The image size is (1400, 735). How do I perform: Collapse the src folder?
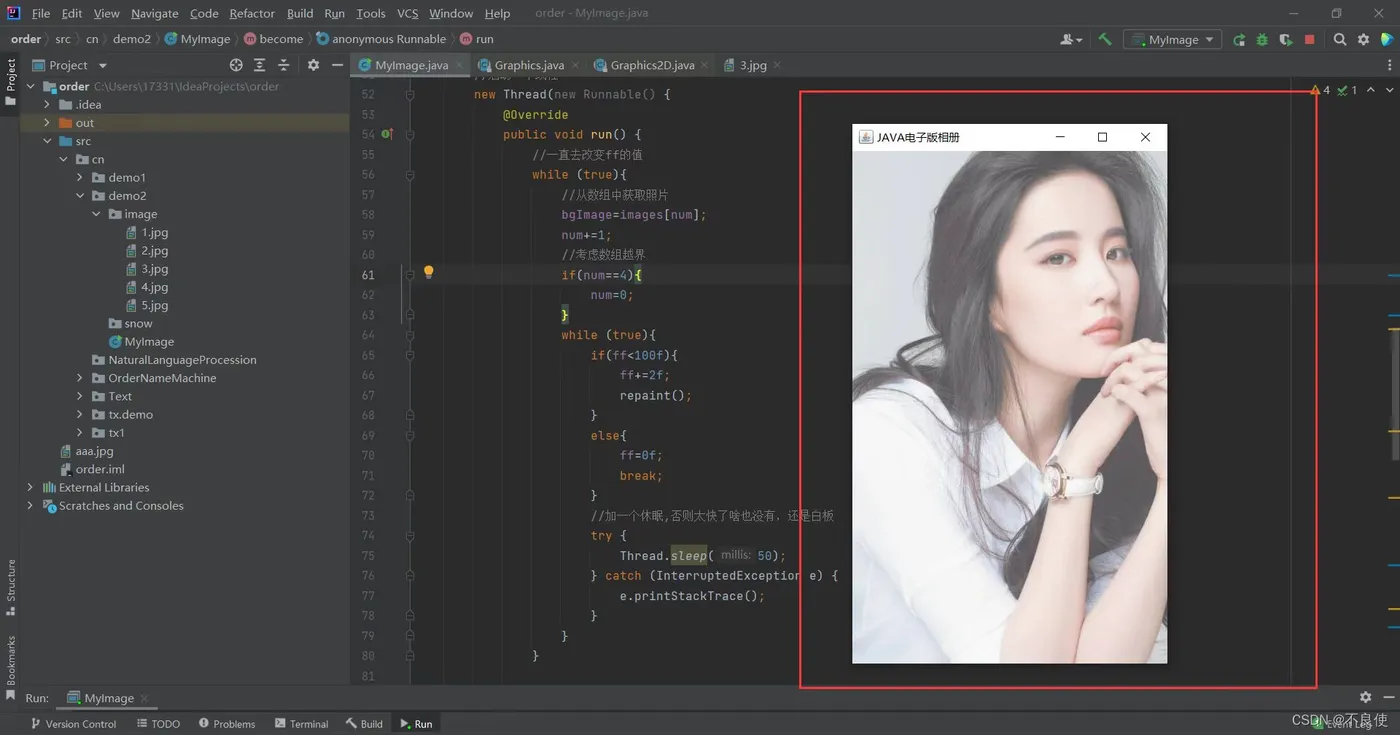(x=47, y=141)
